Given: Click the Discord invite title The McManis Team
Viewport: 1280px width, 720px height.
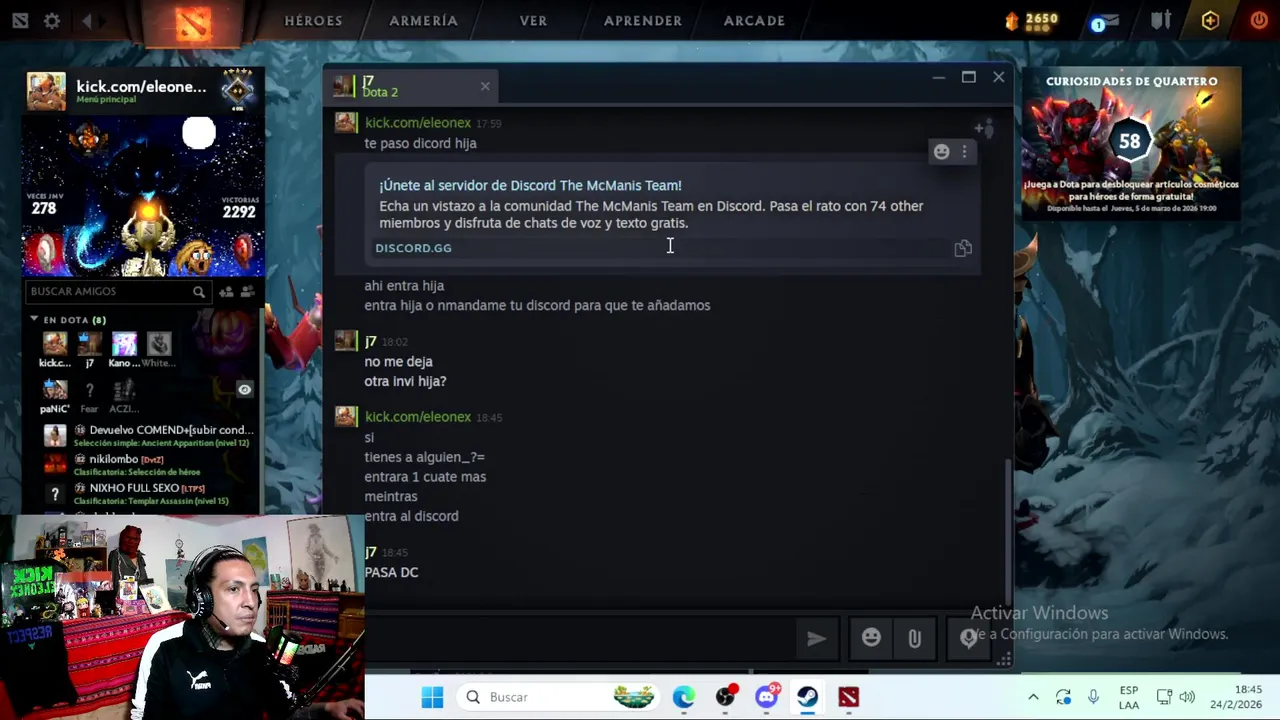Looking at the screenshot, I should pyautogui.click(x=530, y=185).
